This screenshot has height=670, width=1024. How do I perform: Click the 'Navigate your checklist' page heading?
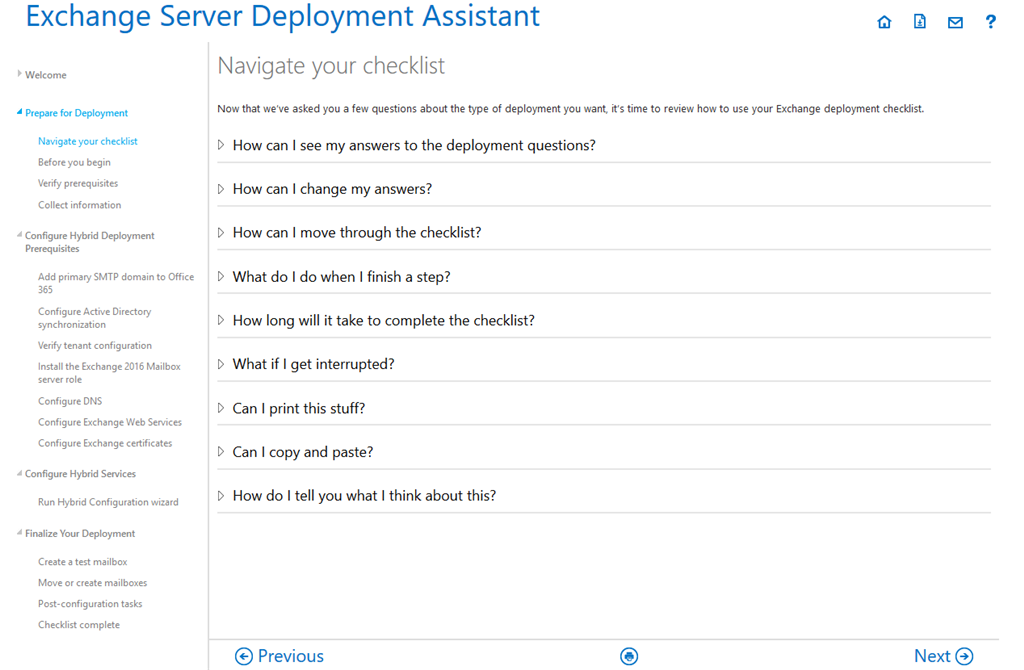[x=331, y=66]
